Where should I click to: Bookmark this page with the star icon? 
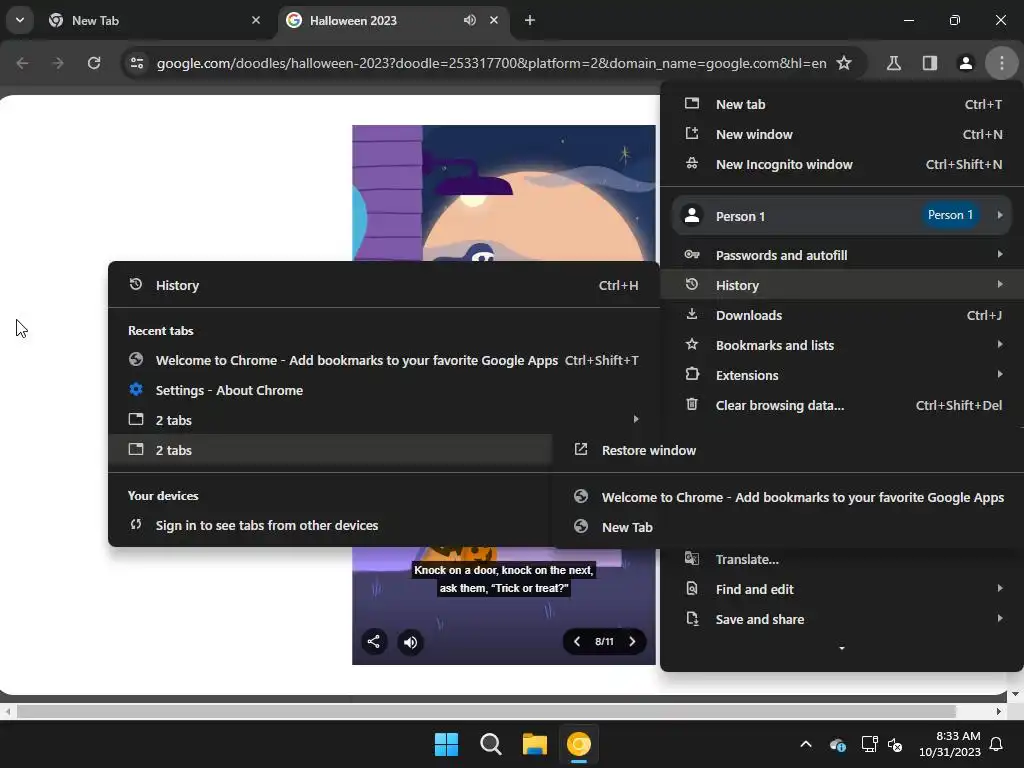click(844, 63)
